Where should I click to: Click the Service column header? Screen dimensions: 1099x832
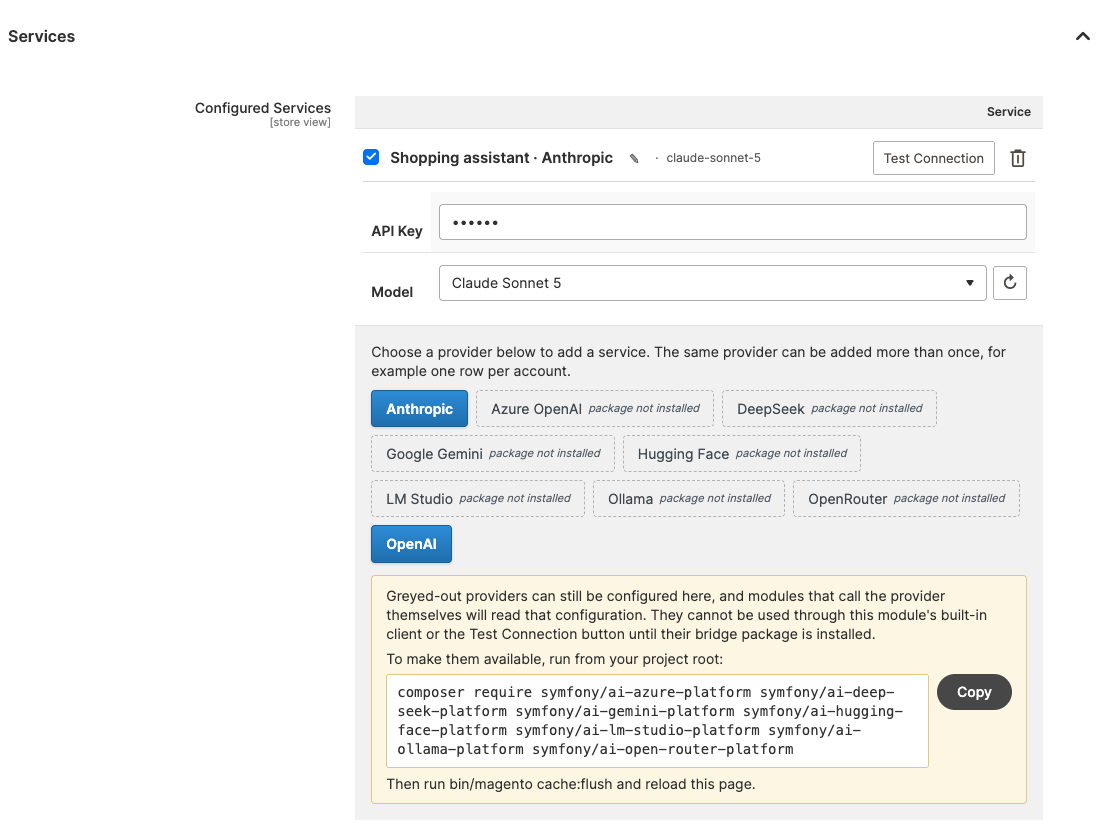click(x=1009, y=111)
